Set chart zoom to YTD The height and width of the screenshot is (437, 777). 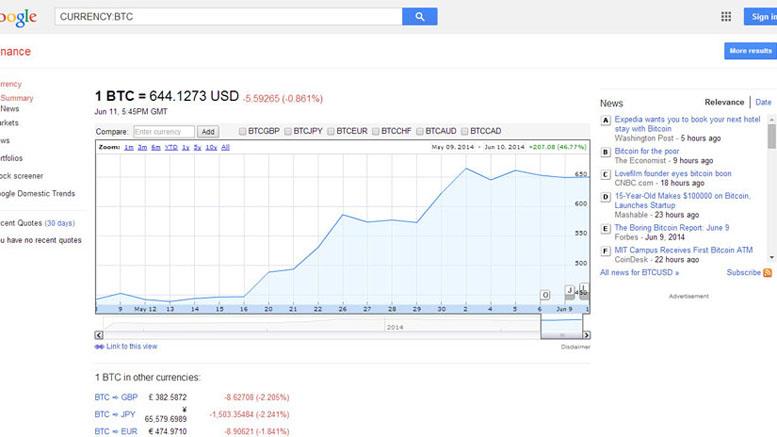coord(171,148)
